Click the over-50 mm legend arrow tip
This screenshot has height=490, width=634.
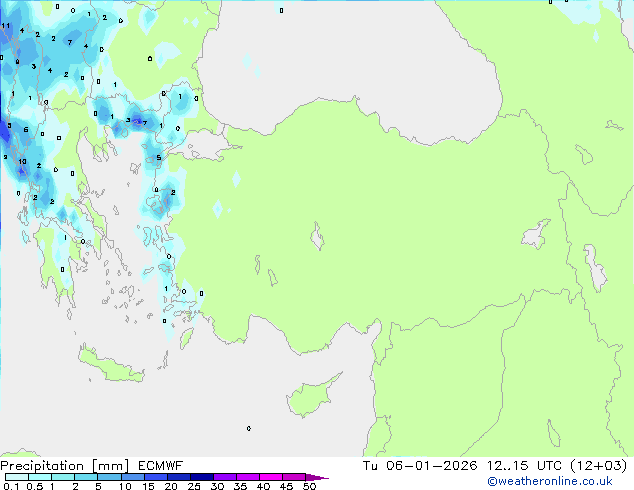coord(317,477)
